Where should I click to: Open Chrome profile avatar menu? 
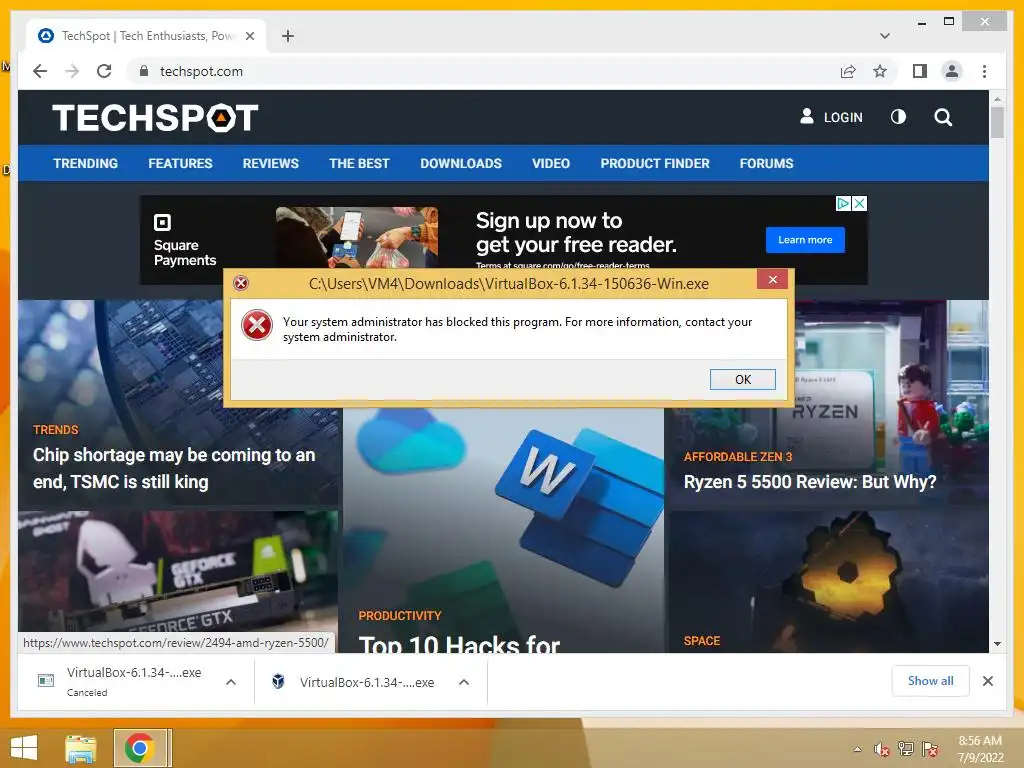[x=952, y=71]
